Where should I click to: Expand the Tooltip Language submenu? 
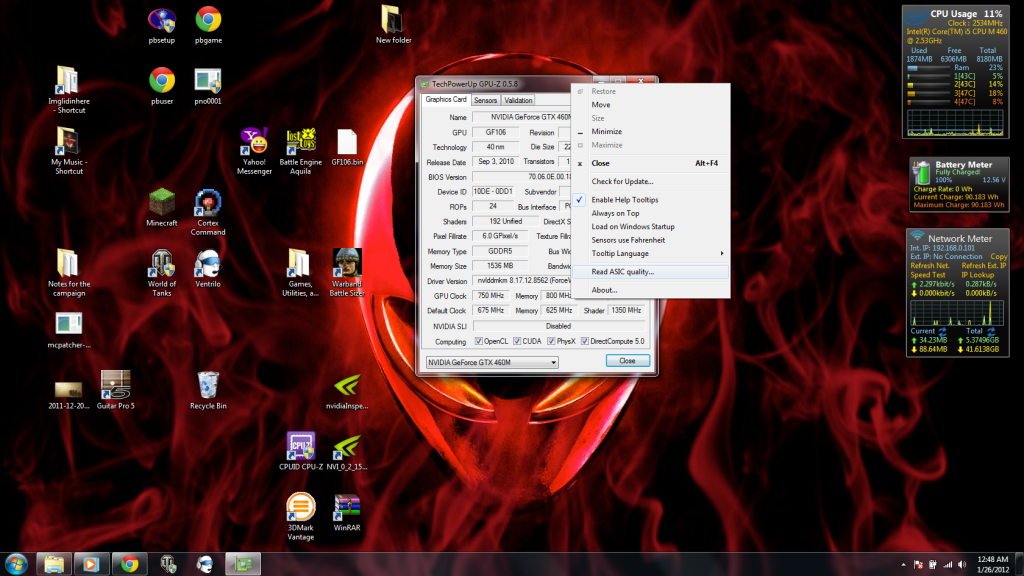tap(650, 253)
